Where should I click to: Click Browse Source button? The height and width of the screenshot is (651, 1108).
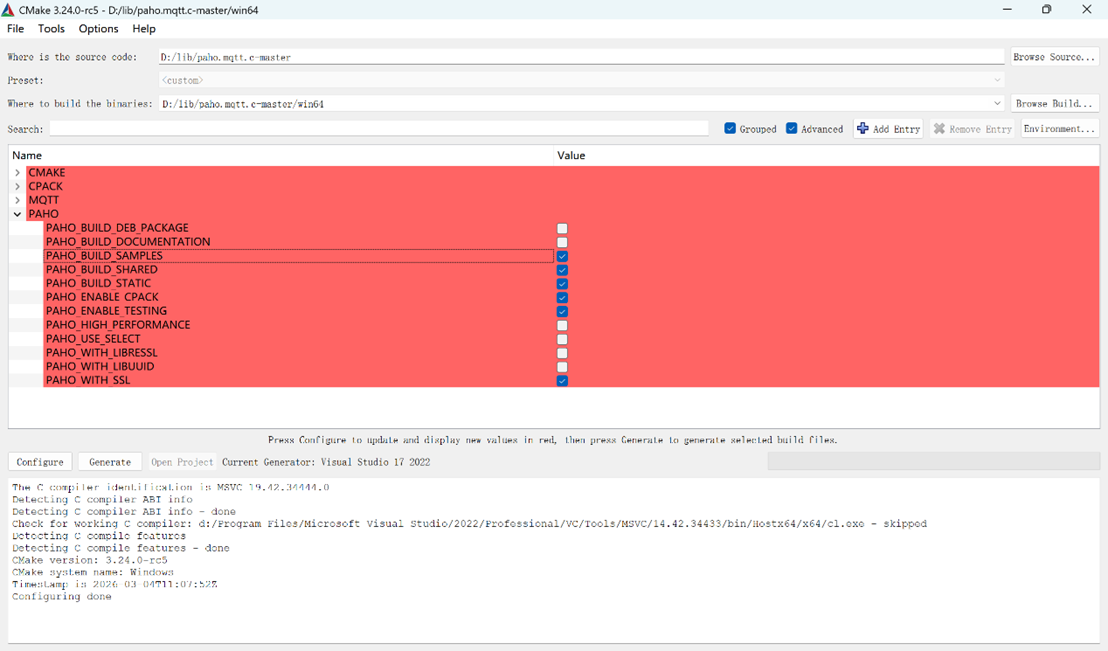[x=1054, y=57]
